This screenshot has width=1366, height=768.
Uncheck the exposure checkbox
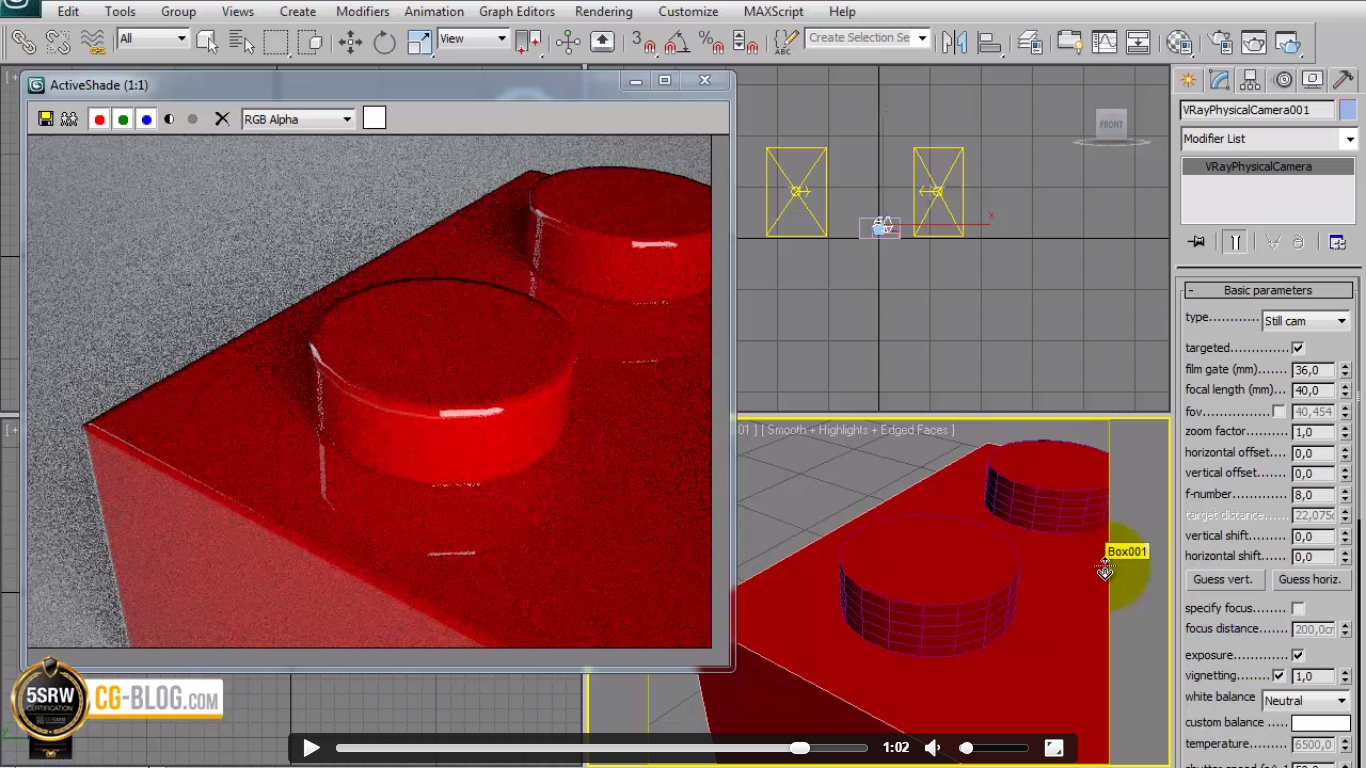(x=1298, y=655)
